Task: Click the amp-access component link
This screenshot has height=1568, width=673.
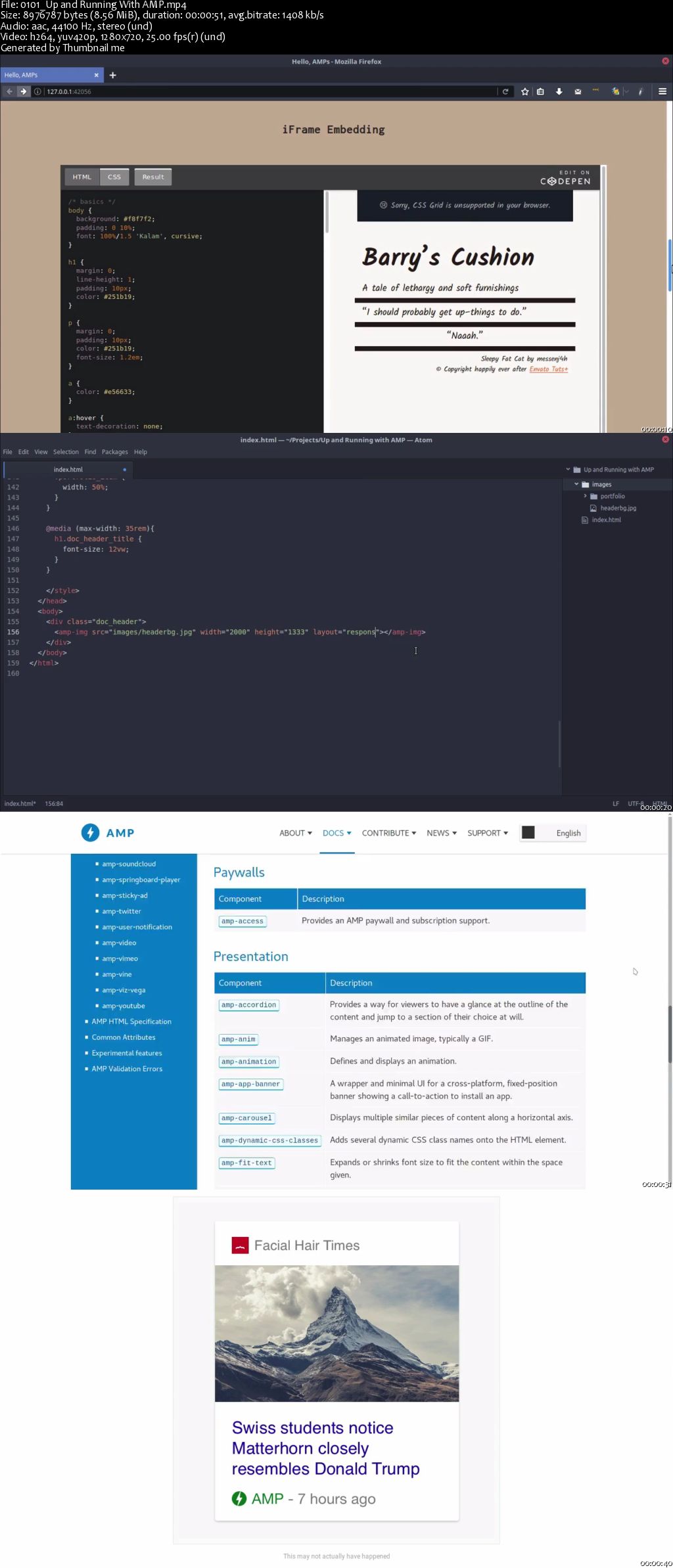Action: point(243,921)
